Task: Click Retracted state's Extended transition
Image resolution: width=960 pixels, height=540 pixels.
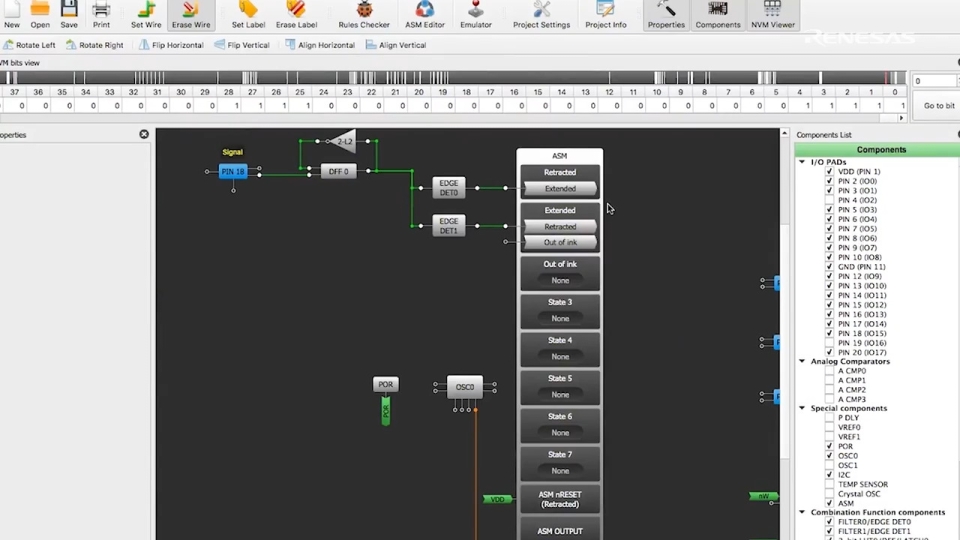Action: (560, 189)
